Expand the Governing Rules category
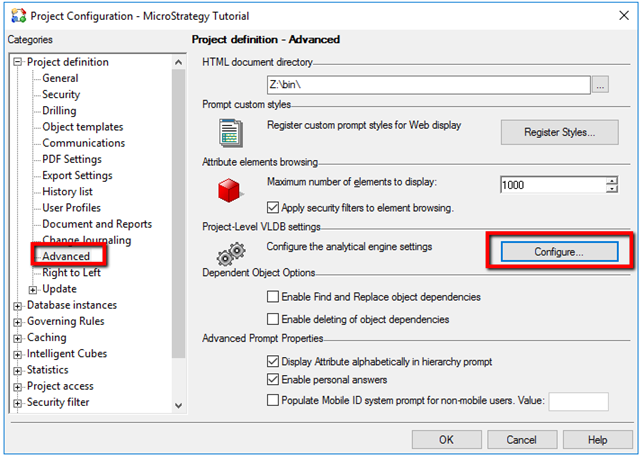The width and height of the screenshot is (643, 458). pos(17,322)
